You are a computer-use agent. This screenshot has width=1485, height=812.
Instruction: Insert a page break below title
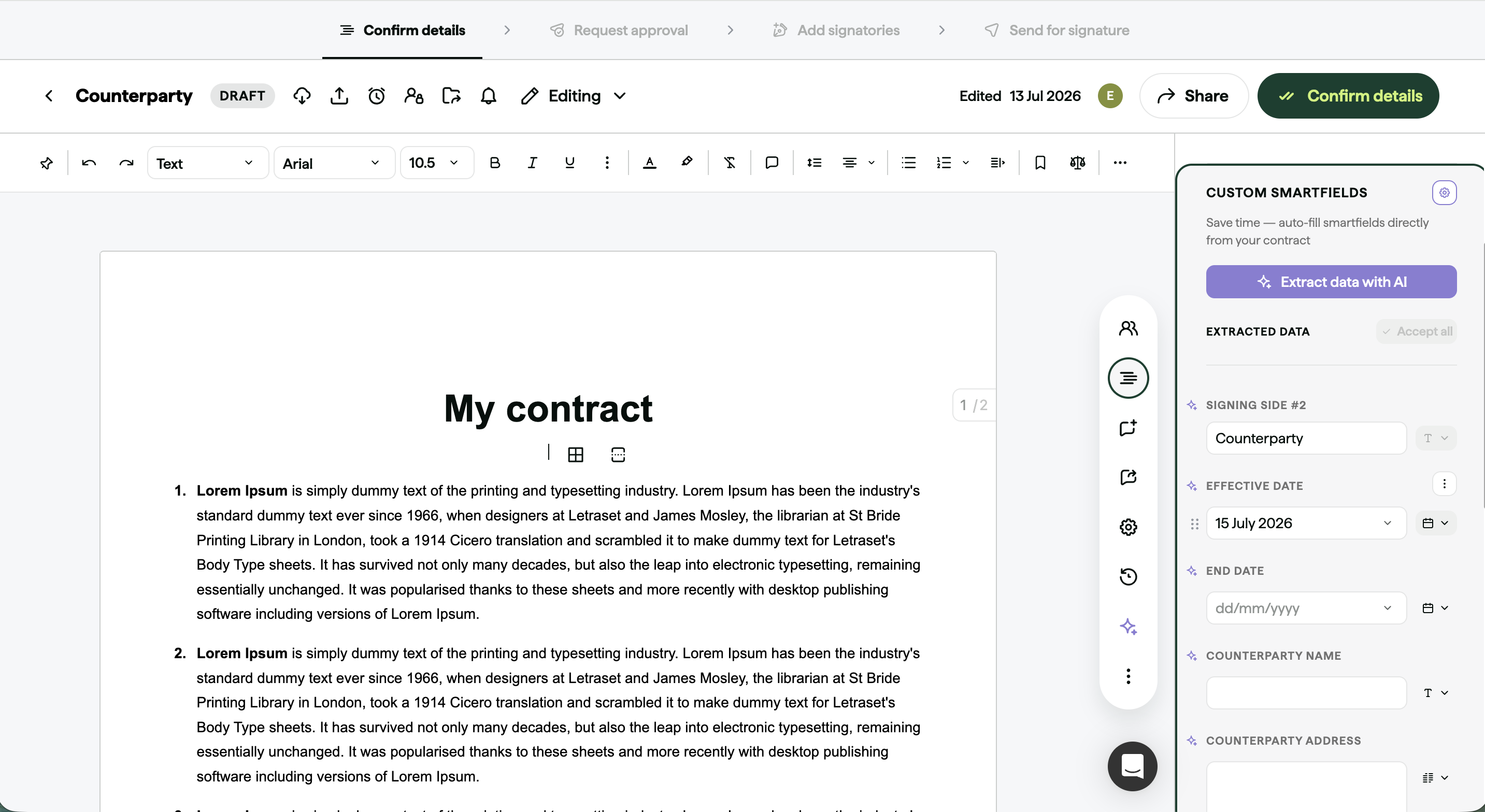618,455
